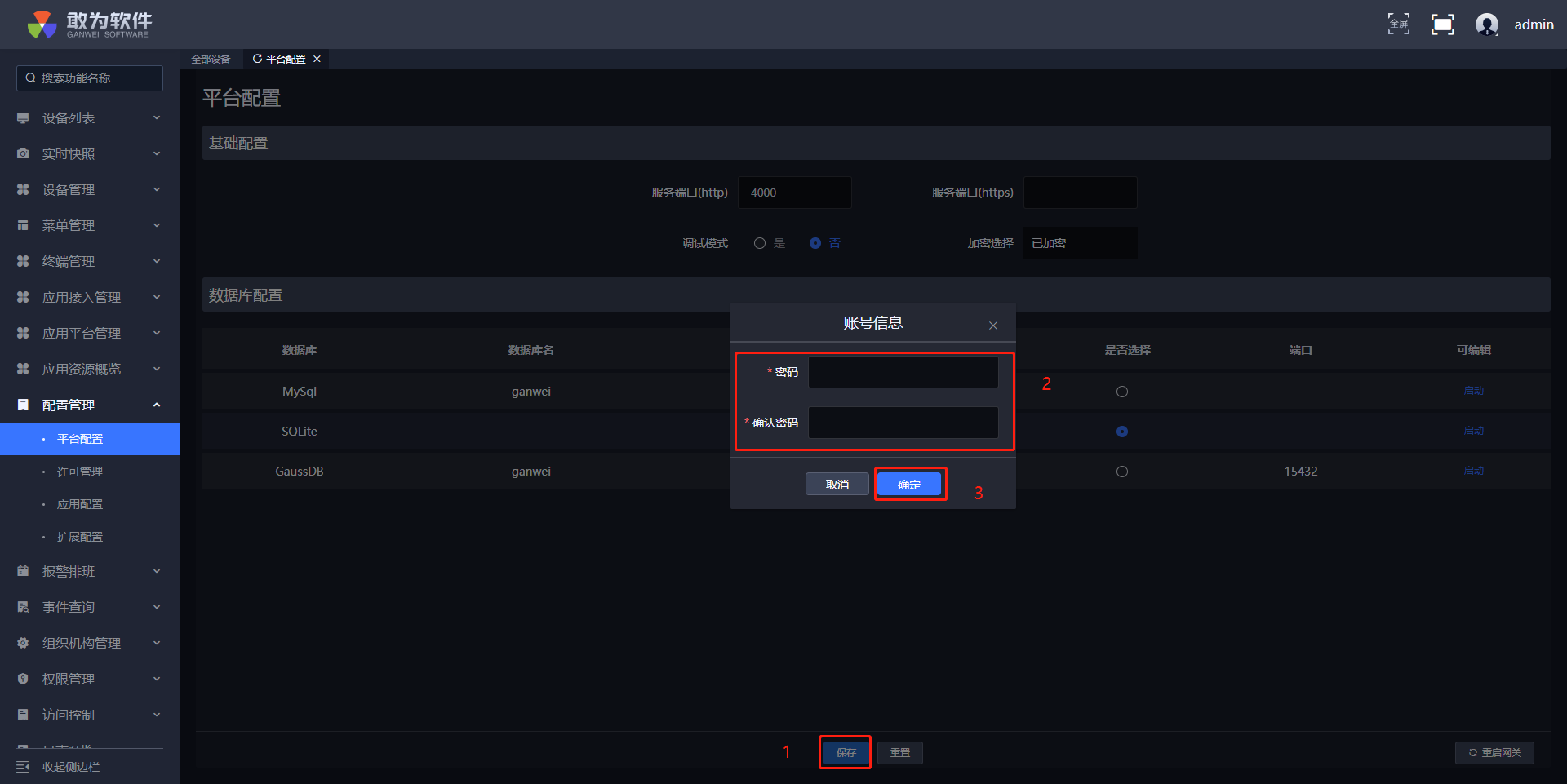Expand the 报警排班 sidebar menu
This screenshot has width=1567, height=784.
(x=90, y=572)
